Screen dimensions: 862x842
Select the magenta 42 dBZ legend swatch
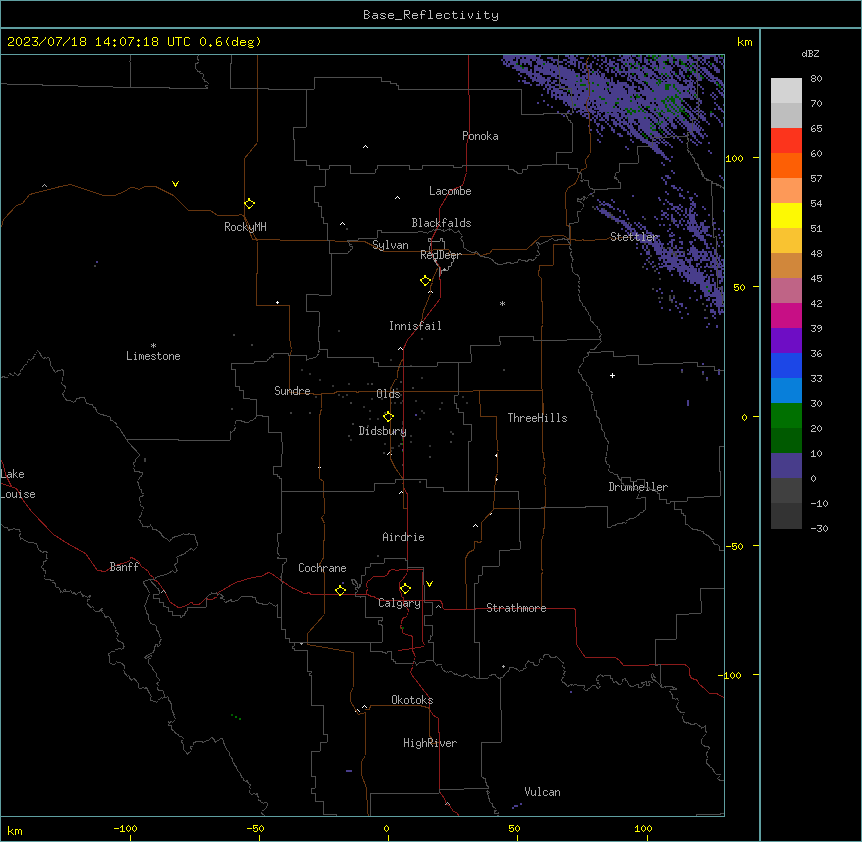tap(786, 315)
